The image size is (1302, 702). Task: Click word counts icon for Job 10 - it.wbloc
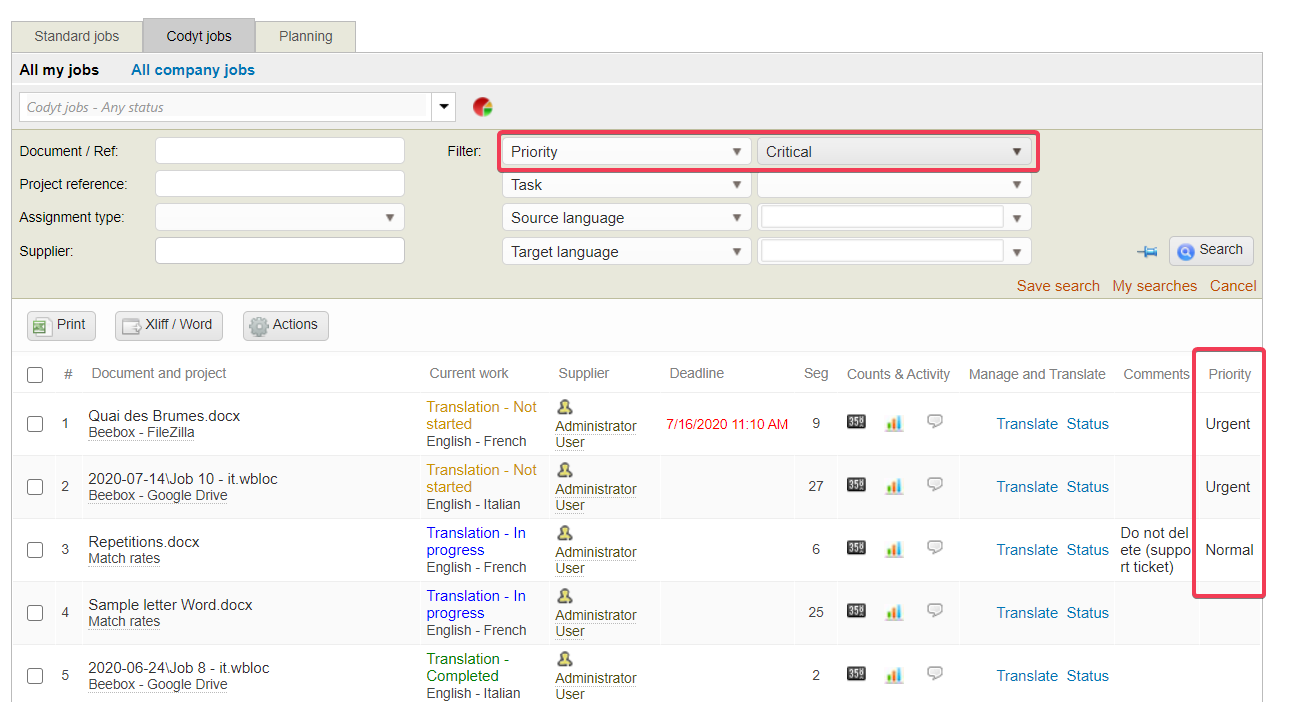coord(856,485)
